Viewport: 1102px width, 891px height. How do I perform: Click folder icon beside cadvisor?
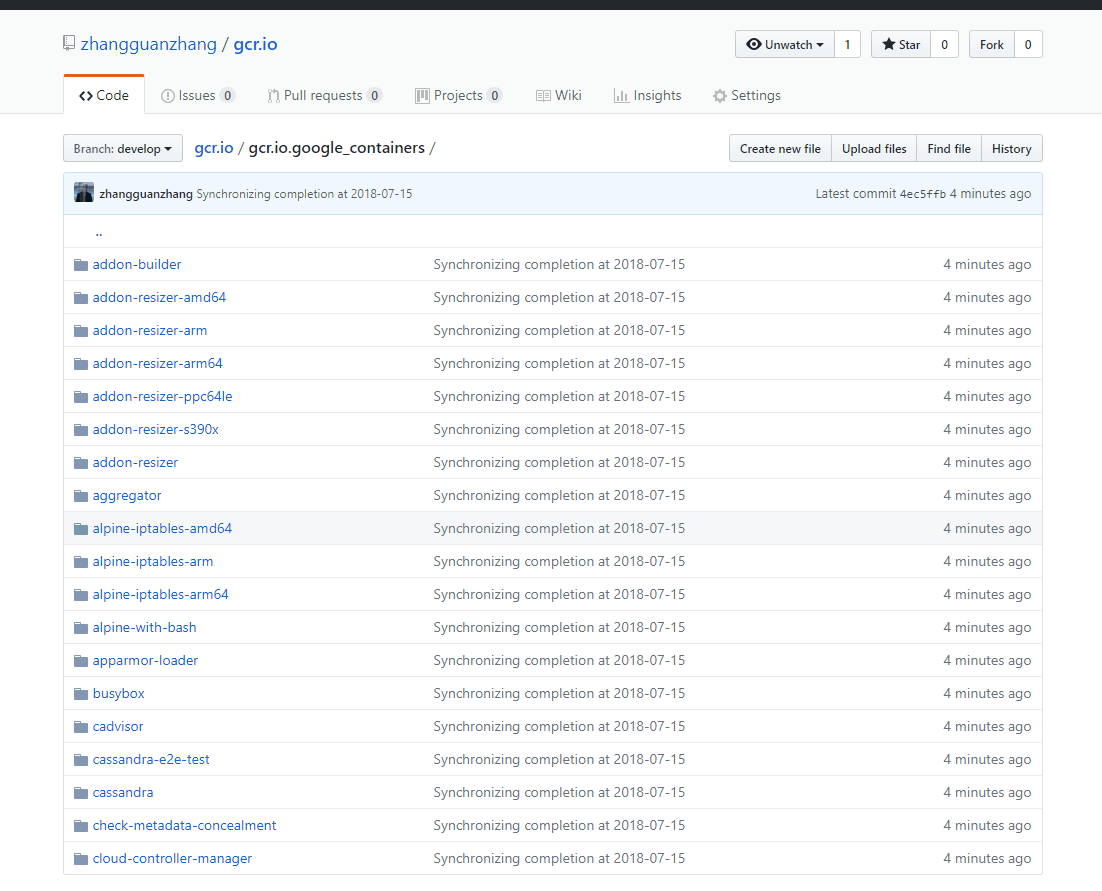81,727
